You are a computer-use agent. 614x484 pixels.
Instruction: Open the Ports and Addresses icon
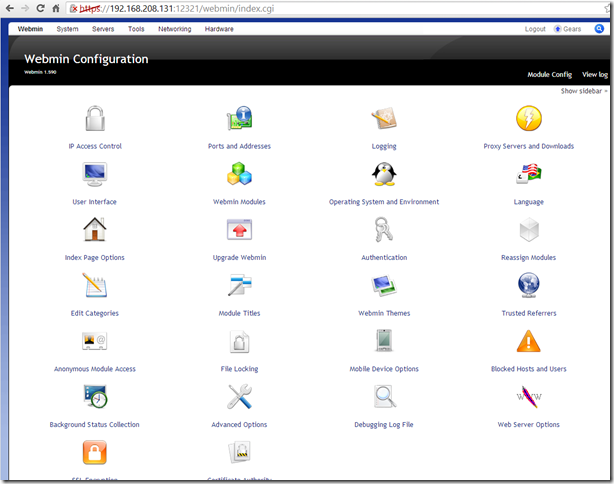pyautogui.click(x=239, y=118)
